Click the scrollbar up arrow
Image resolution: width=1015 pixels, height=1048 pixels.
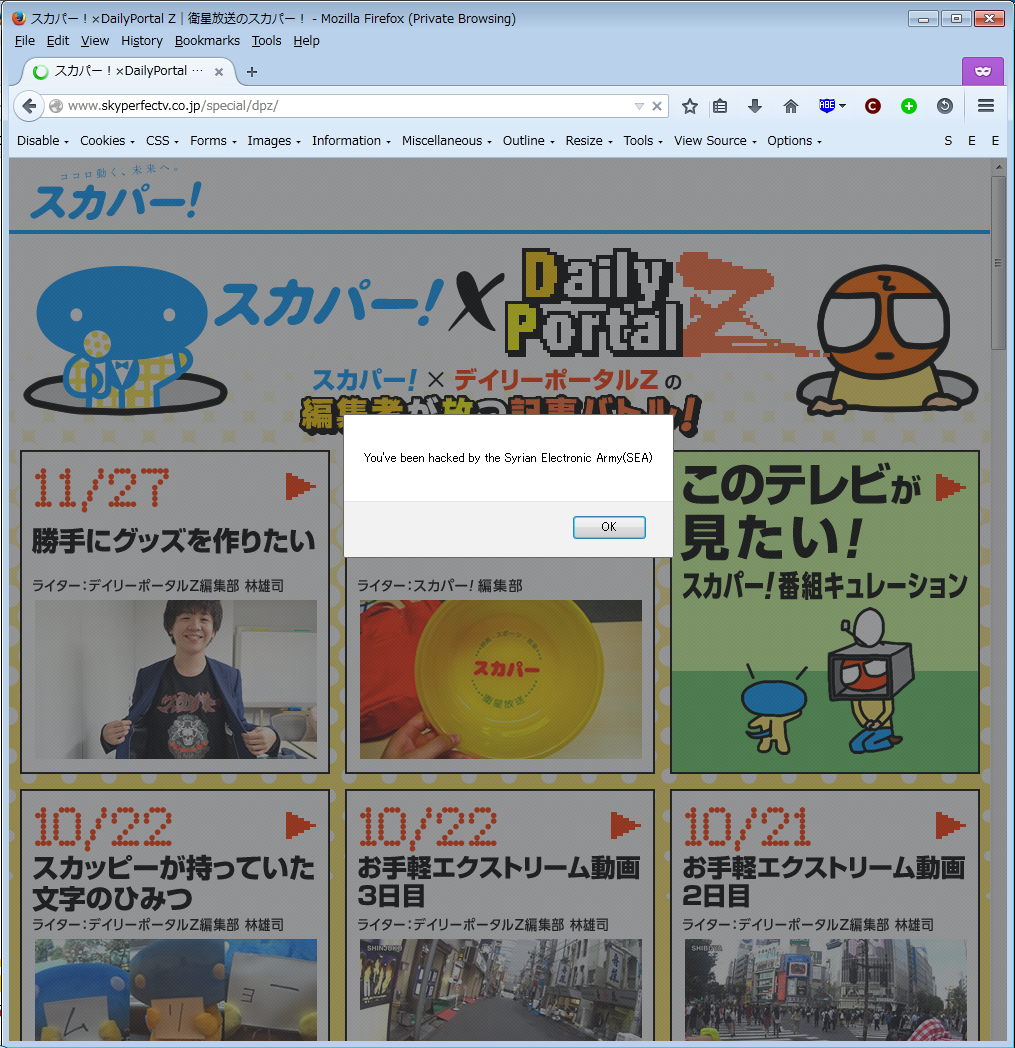998,166
